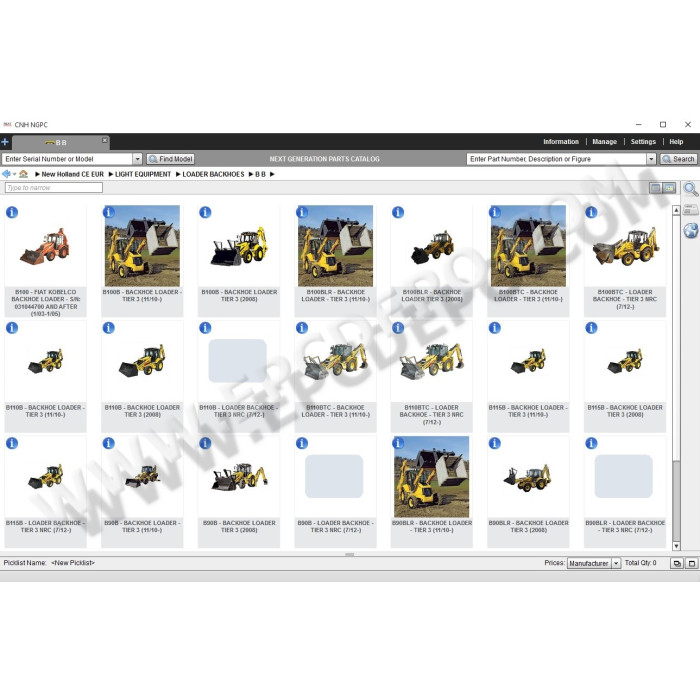Navigate to LOADER BACKHOES breadcrumb
This screenshot has height=700, width=700.
pyautogui.click(x=213, y=174)
